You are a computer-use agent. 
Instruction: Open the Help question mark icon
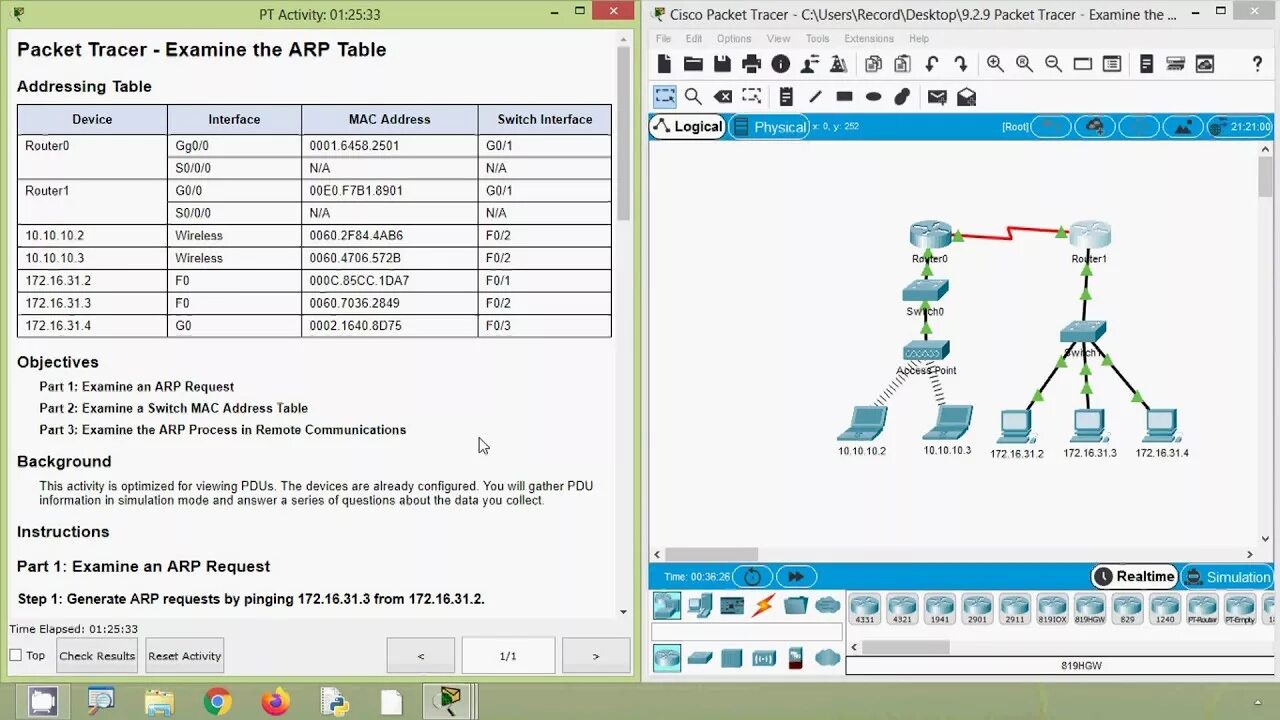[x=1257, y=64]
